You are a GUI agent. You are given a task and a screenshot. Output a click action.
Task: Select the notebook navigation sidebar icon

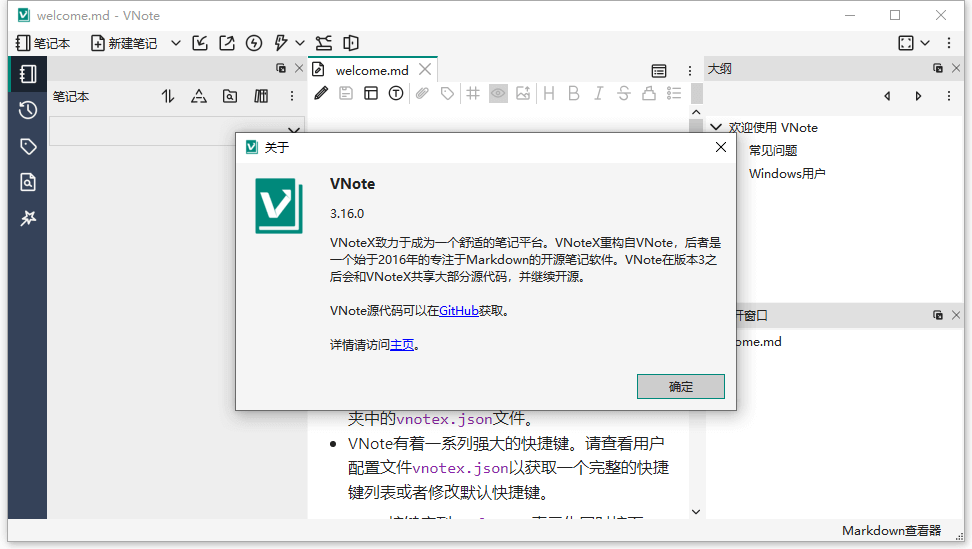(28, 74)
